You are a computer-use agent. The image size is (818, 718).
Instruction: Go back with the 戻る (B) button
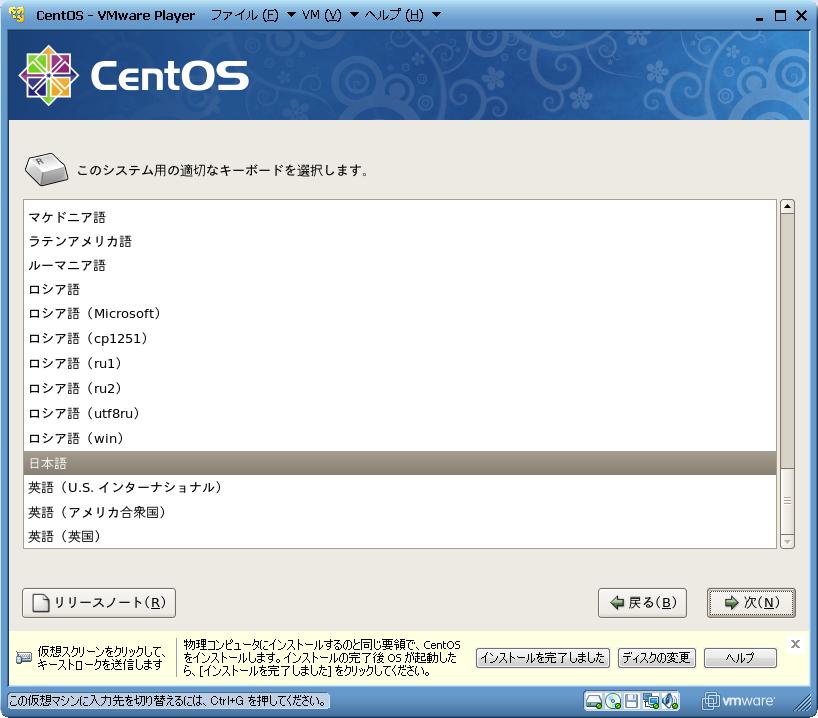pos(642,603)
